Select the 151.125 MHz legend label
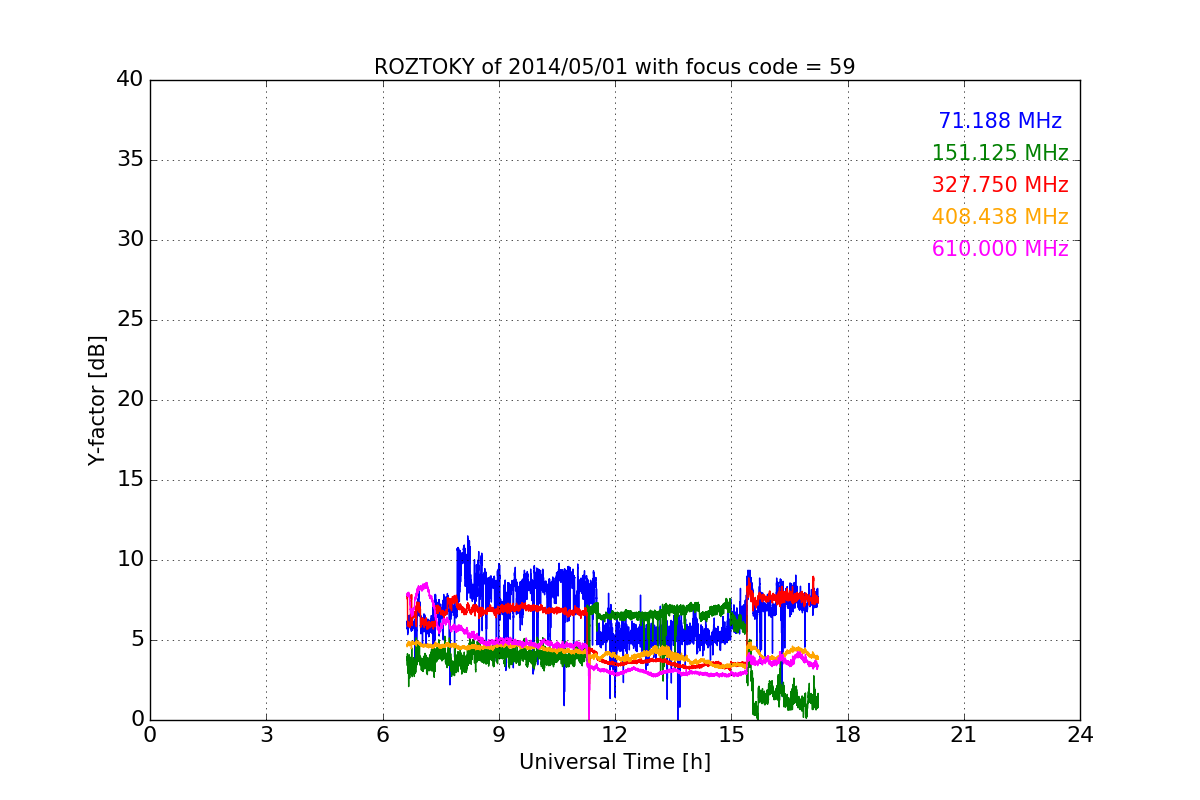 coord(1000,153)
